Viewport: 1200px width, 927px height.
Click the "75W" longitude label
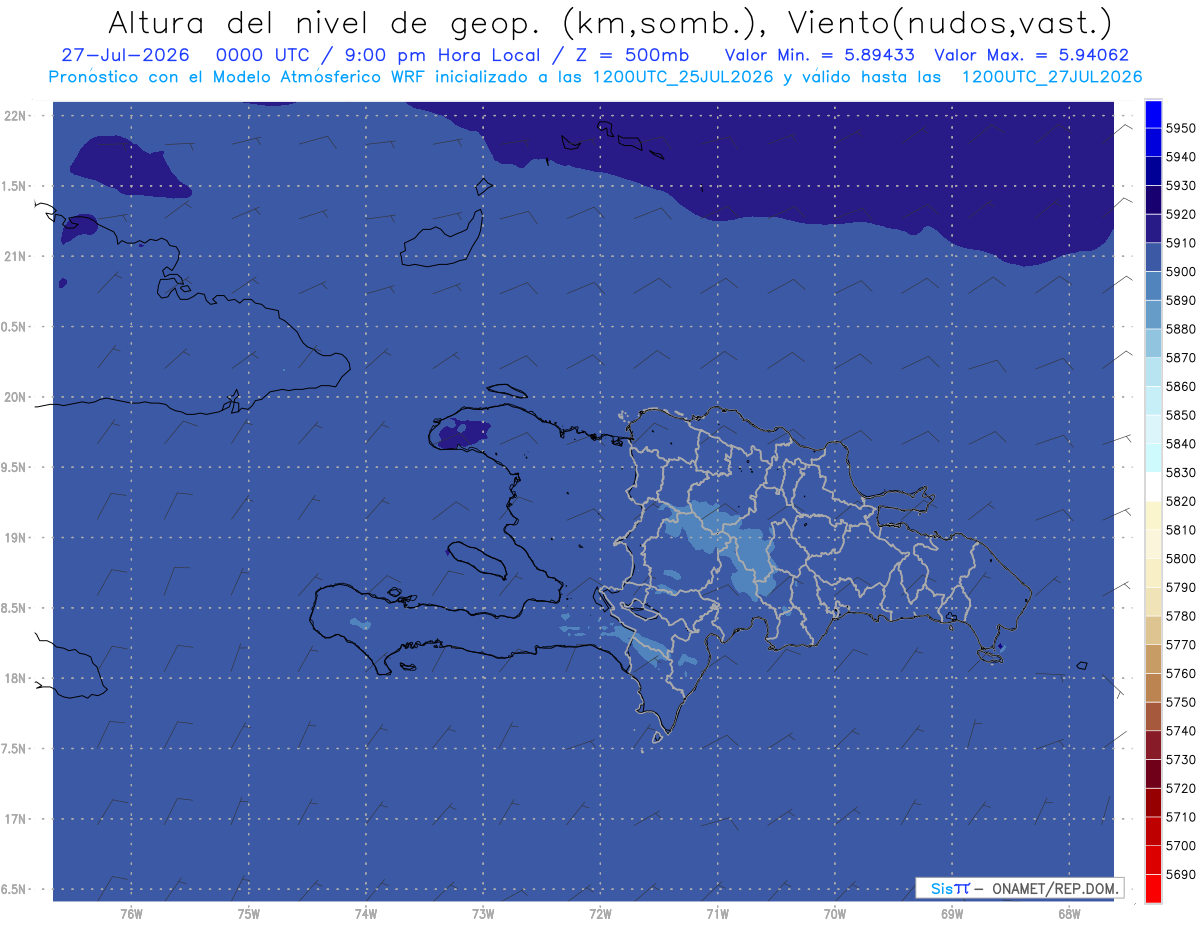pos(249,913)
